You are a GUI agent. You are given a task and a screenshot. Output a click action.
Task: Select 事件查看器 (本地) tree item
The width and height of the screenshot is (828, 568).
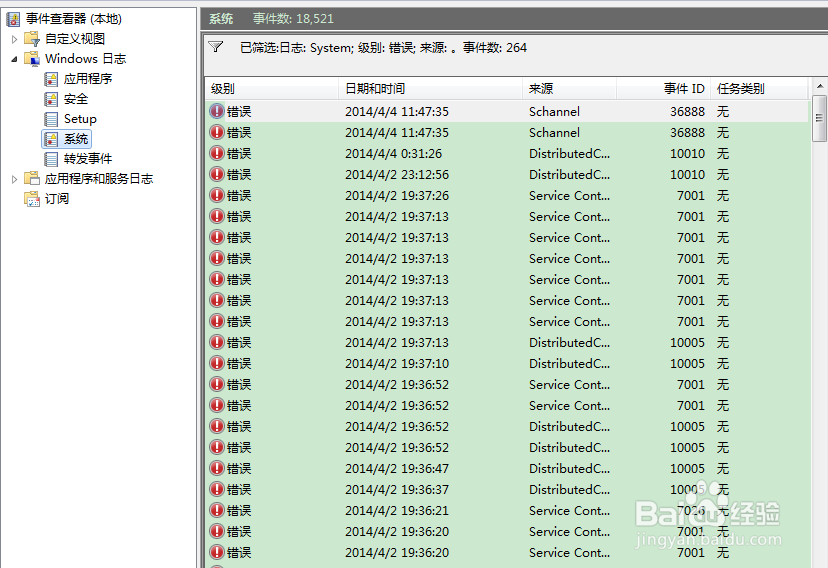(74, 19)
